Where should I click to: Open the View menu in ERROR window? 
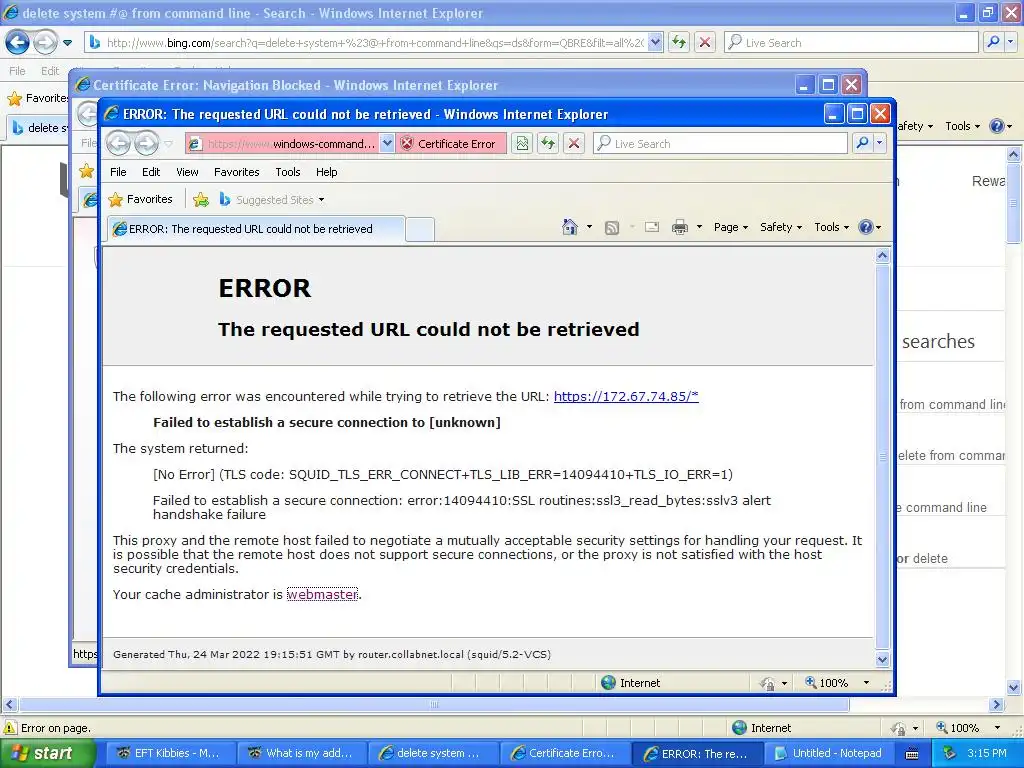coord(187,172)
